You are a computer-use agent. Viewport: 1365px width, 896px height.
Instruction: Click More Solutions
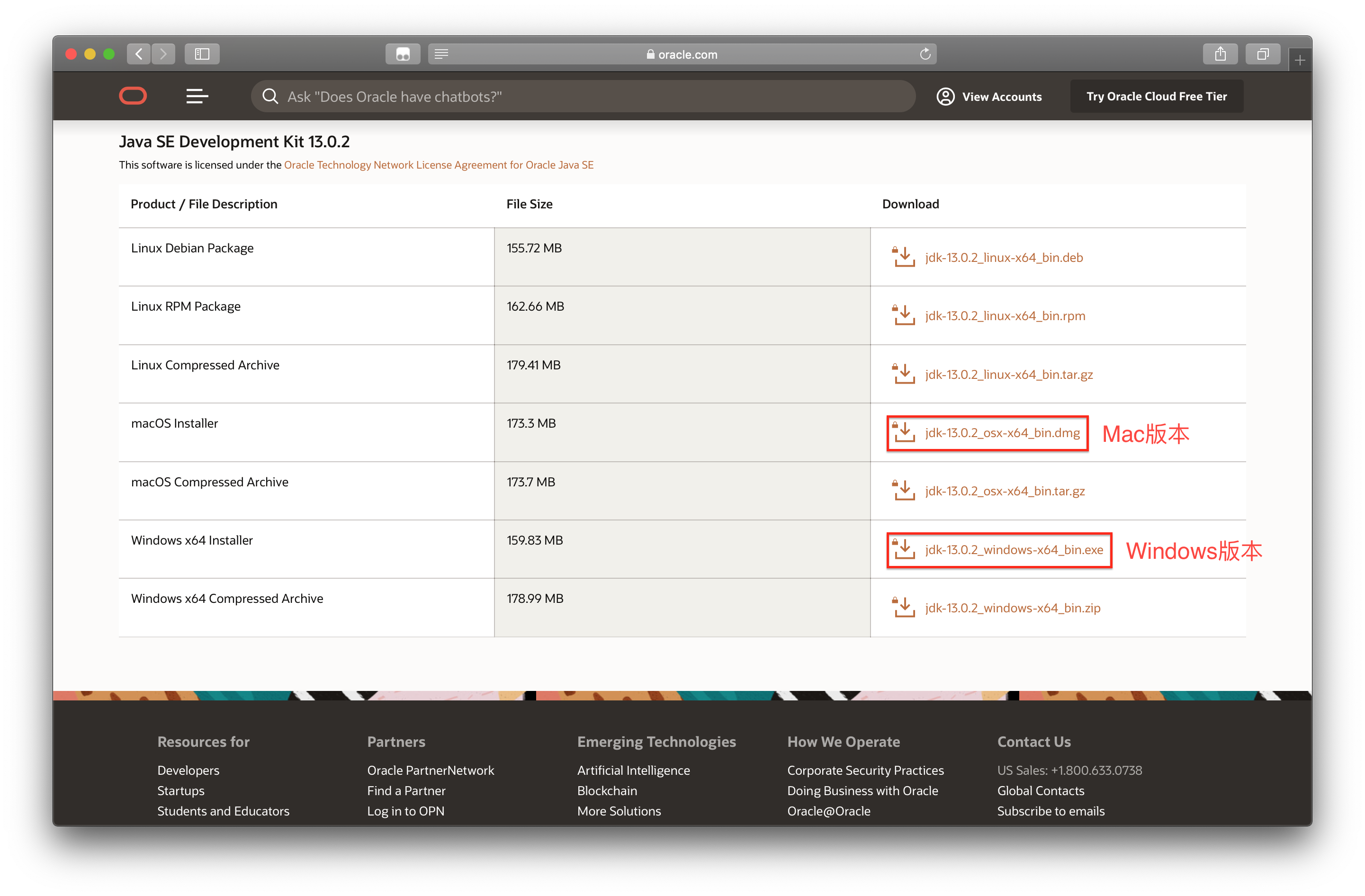pyautogui.click(x=619, y=811)
